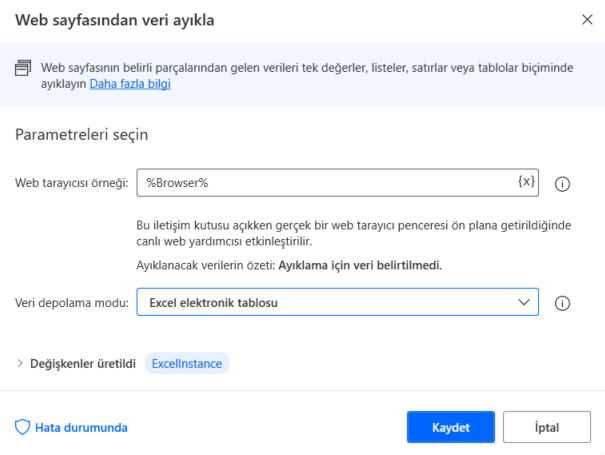Click the Veri depolama modu label
Viewport: 605px width, 455px height.
point(71,302)
